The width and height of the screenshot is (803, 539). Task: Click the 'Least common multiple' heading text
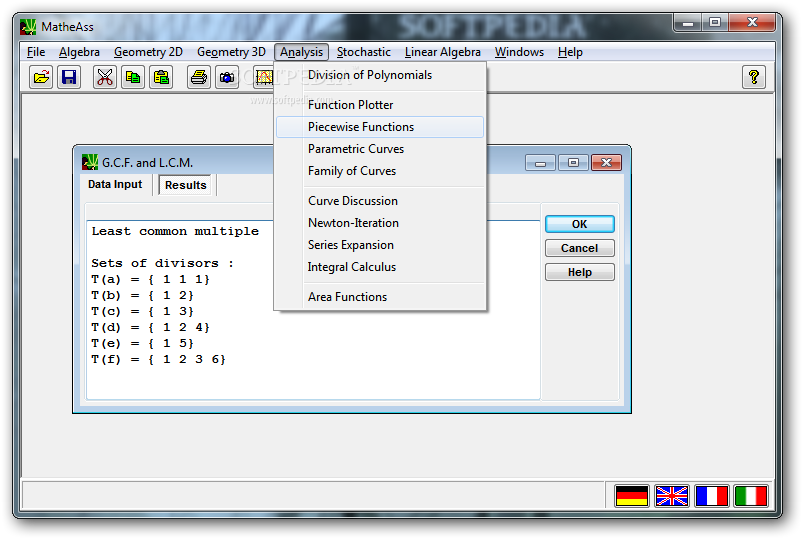coord(175,232)
